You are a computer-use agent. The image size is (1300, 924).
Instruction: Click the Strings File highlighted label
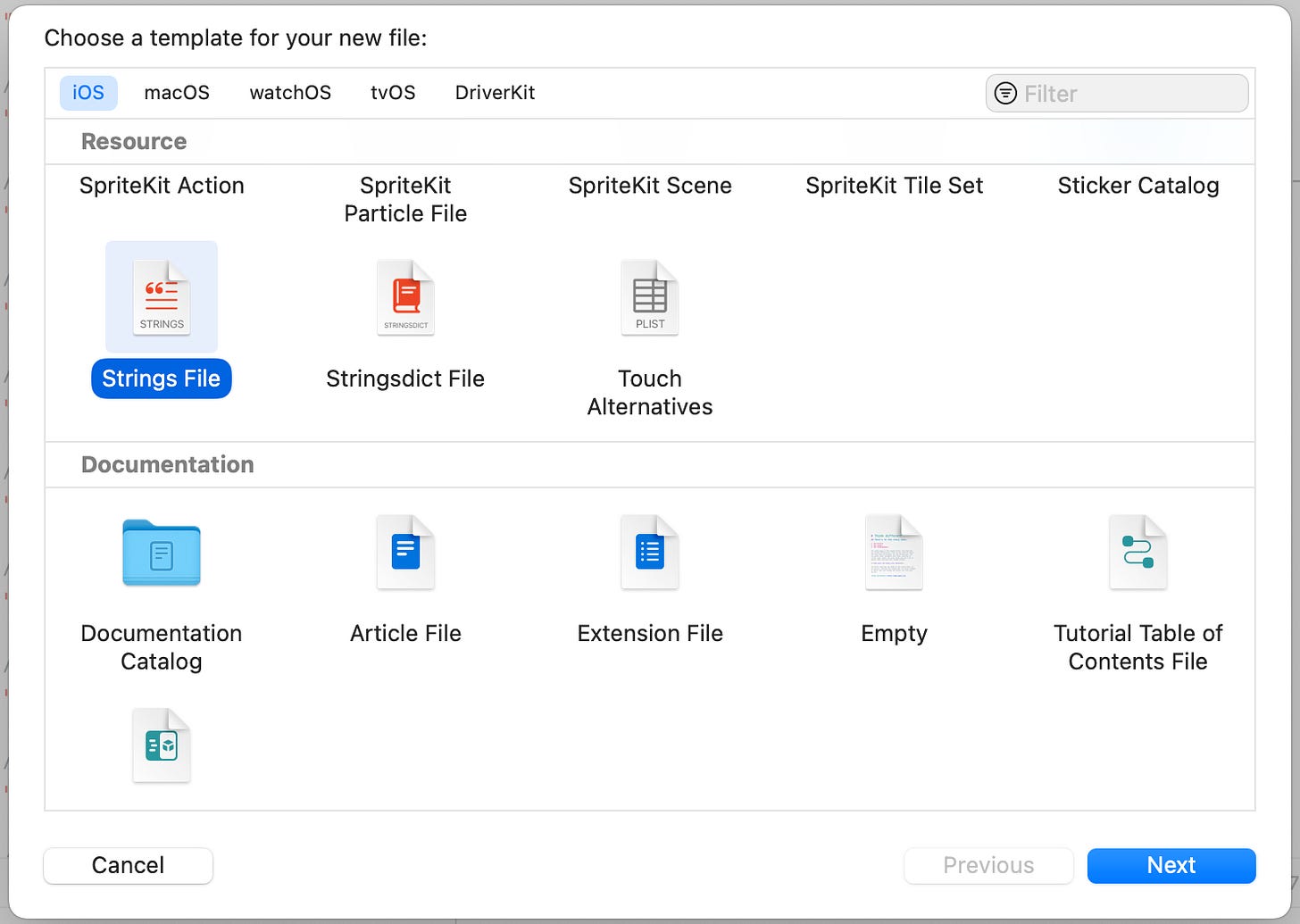pyautogui.click(x=162, y=379)
